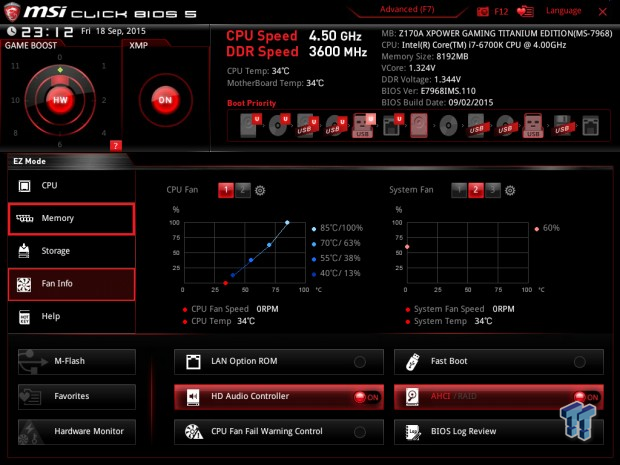Click the 40°C/13% point on CPU fan curve
620x465 pixels.
click(x=233, y=275)
